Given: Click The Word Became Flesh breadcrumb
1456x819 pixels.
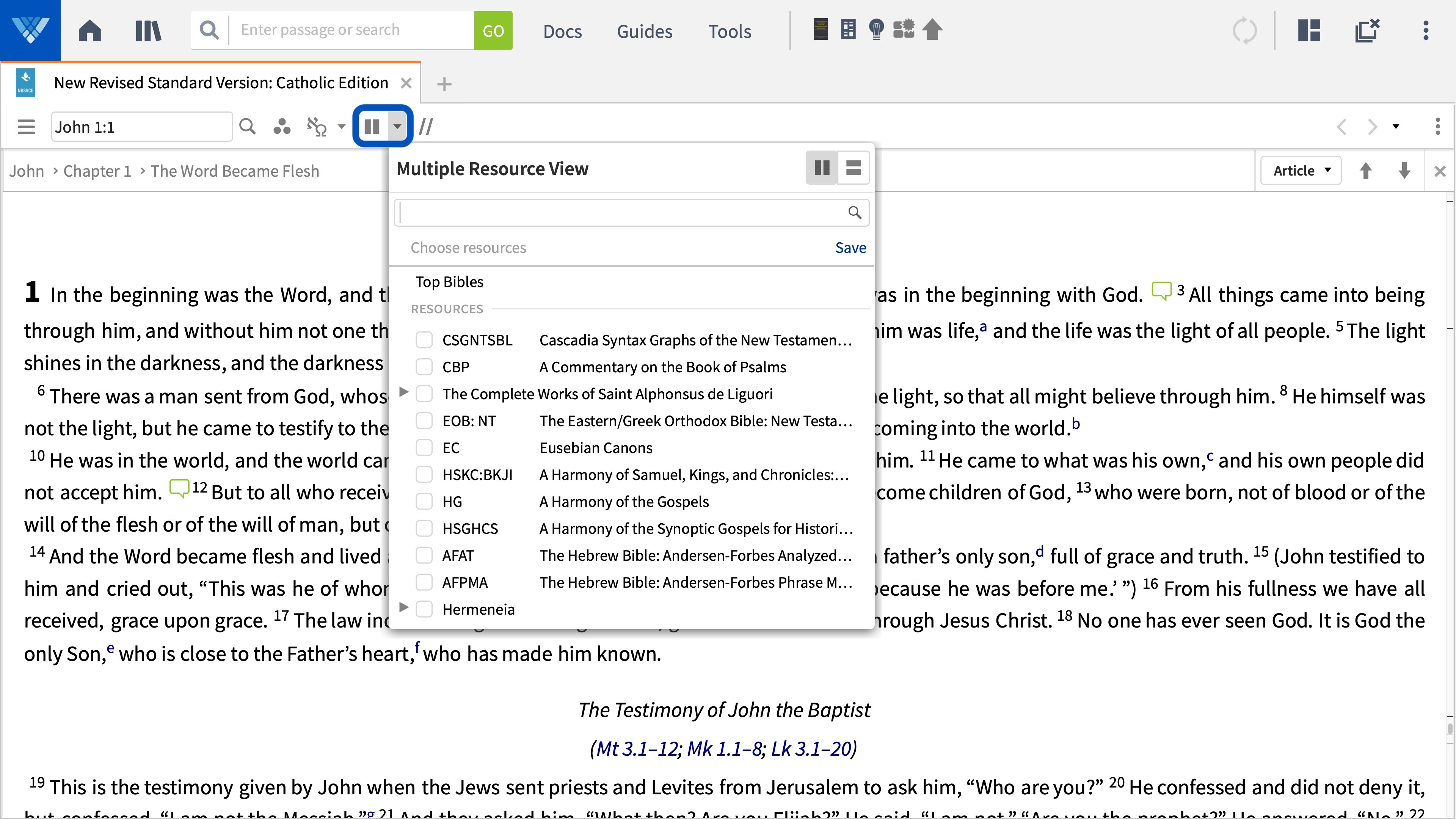Looking at the screenshot, I should coord(235,171).
